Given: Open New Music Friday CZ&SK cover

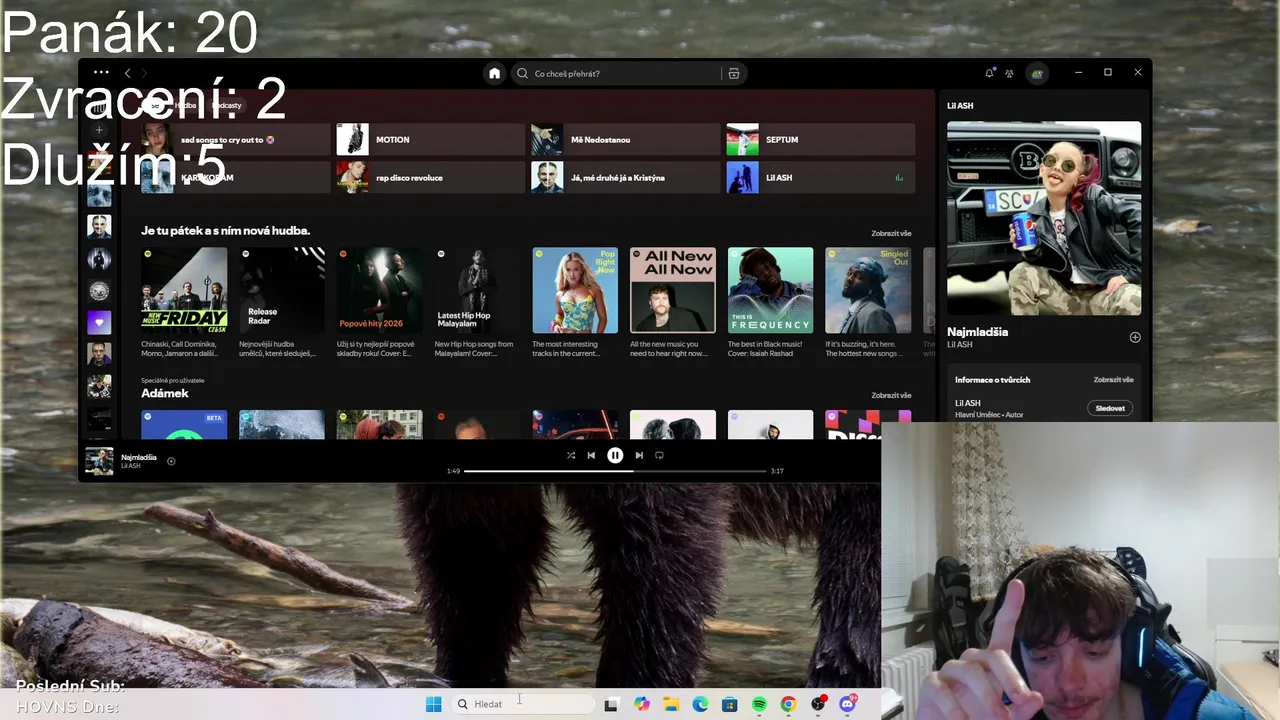Looking at the screenshot, I should click(x=184, y=290).
